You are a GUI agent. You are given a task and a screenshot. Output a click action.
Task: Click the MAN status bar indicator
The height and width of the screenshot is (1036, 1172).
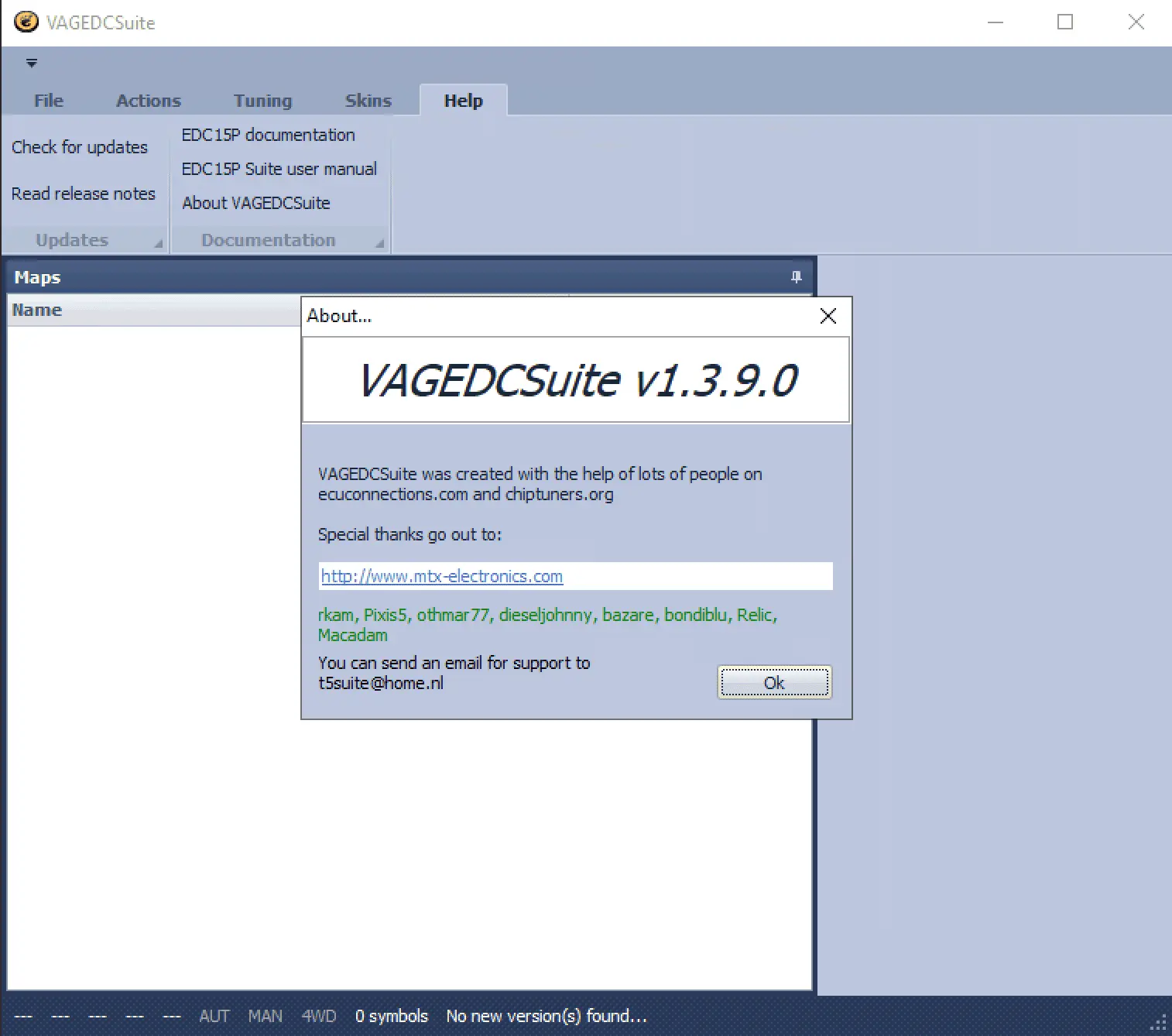click(x=266, y=1016)
